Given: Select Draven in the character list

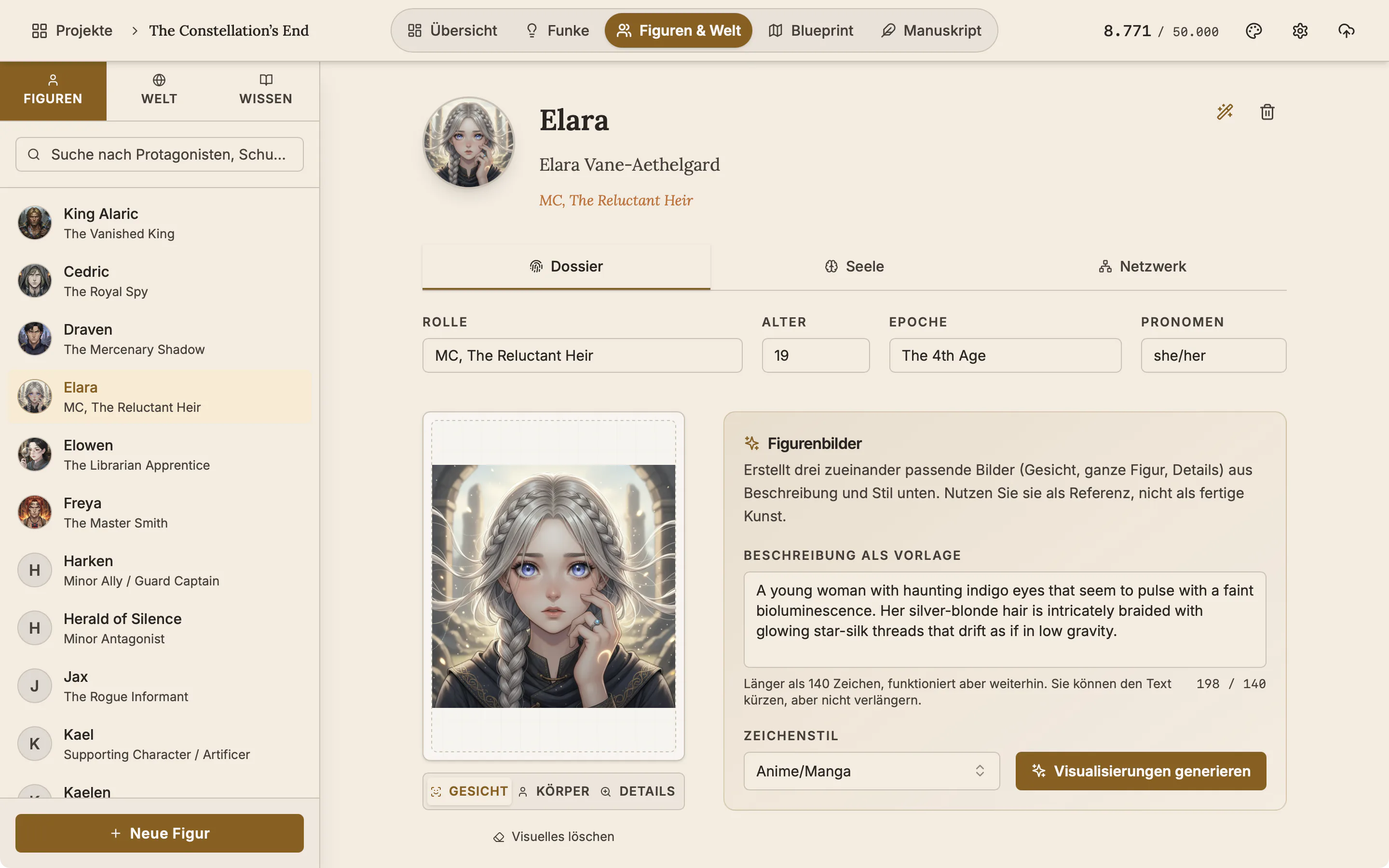Looking at the screenshot, I should 160,339.
